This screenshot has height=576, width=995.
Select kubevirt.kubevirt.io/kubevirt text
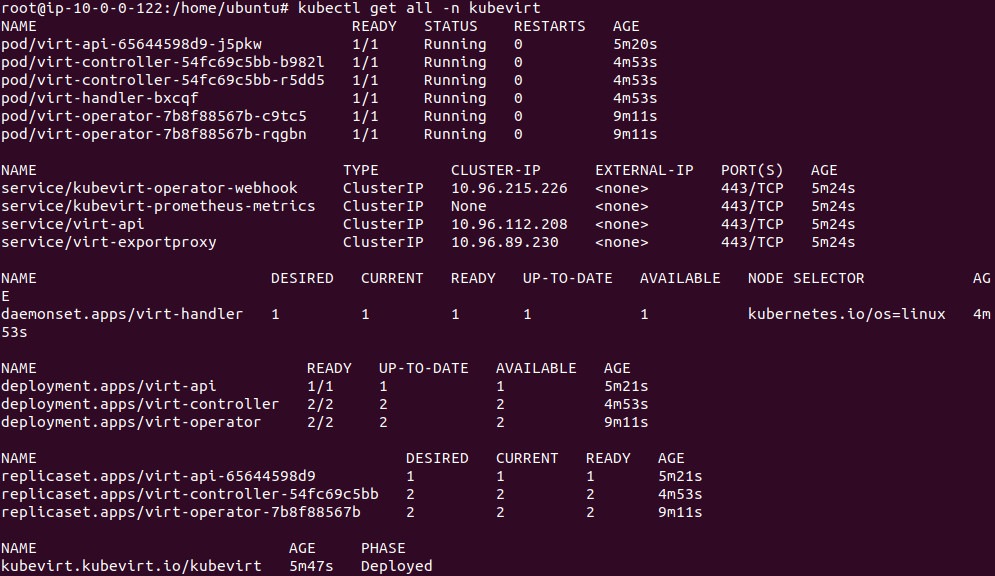(x=131, y=566)
